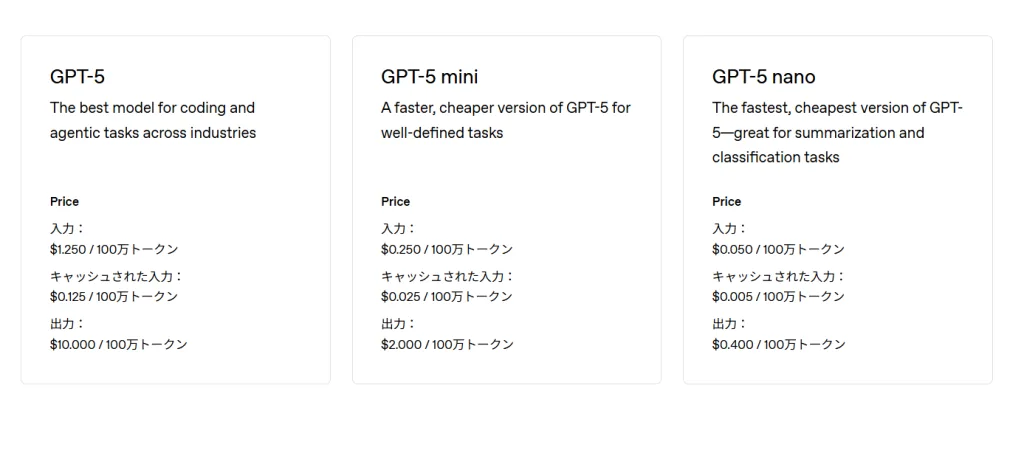Click the $0.250 input price for mini
The height and width of the screenshot is (450, 1024).
[x=447, y=249]
